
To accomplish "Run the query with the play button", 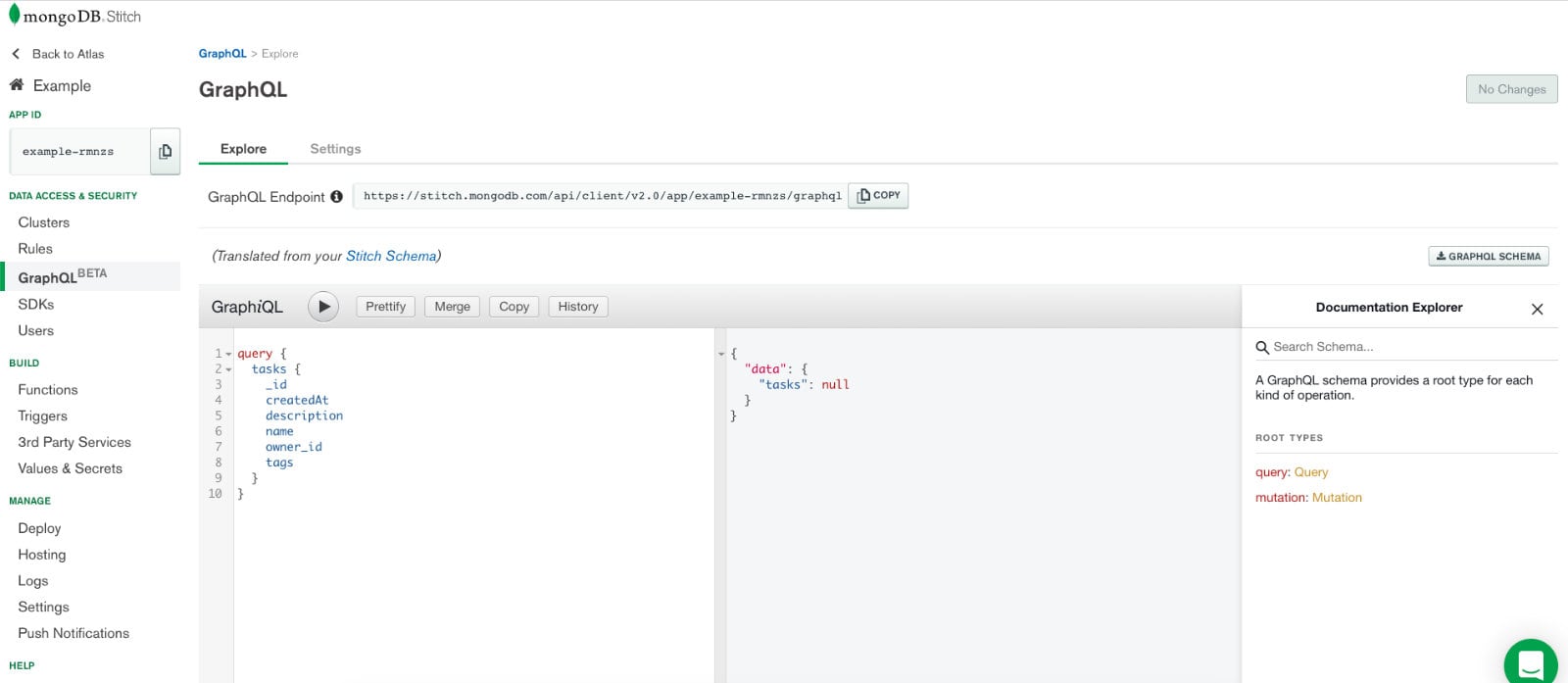I will (x=323, y=307).
